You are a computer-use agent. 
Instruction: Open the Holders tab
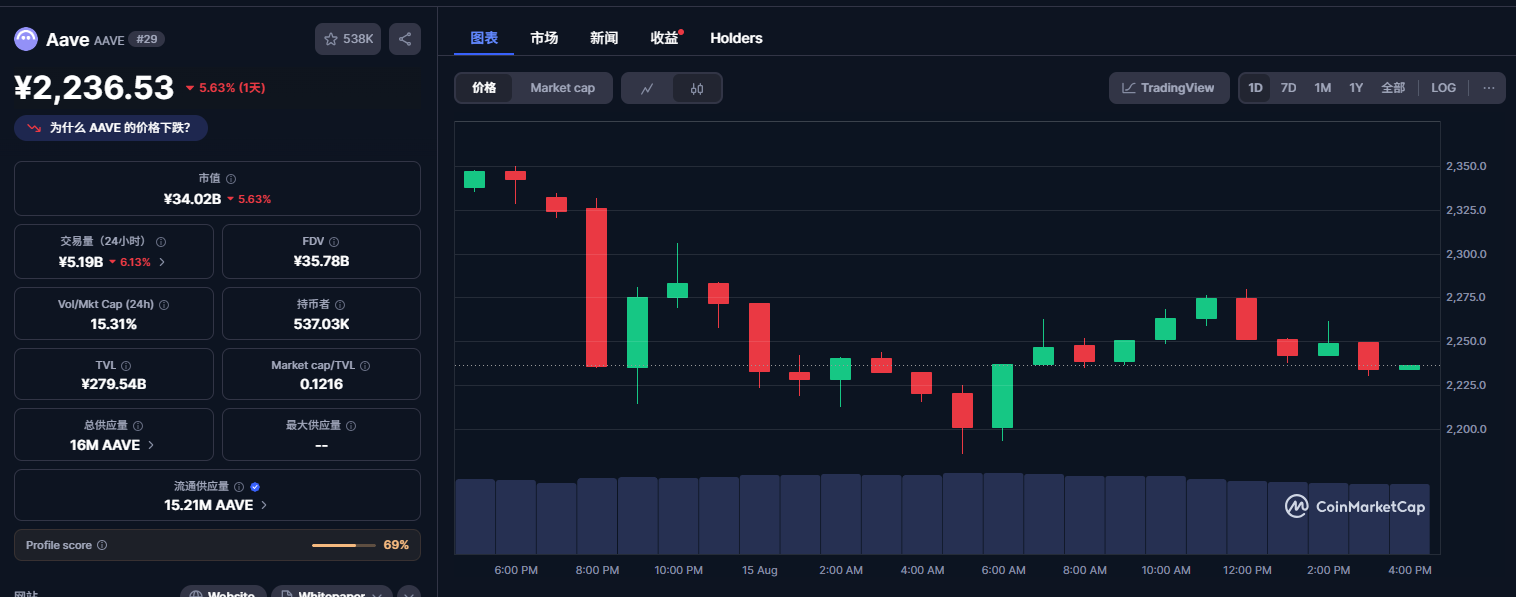click(x=736, y=38)
